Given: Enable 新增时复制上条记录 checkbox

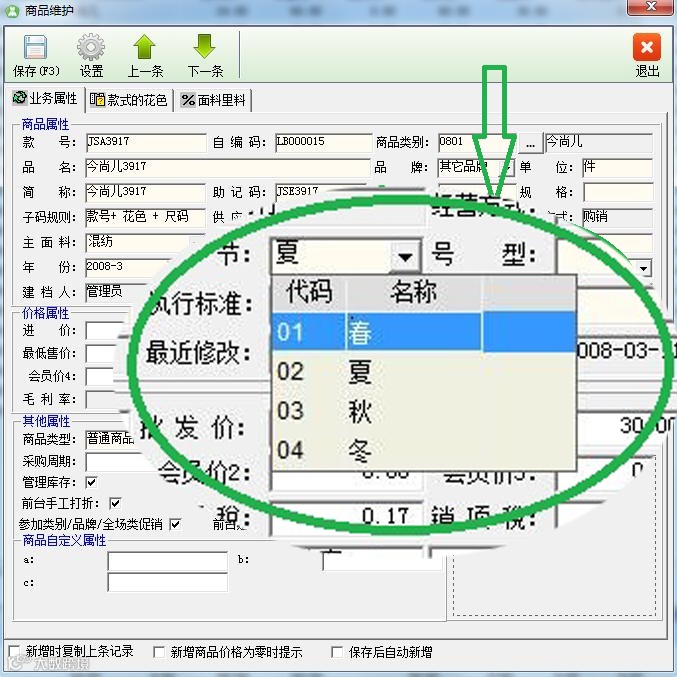Looking at the screenshot, I should click(x=14, y=651).
